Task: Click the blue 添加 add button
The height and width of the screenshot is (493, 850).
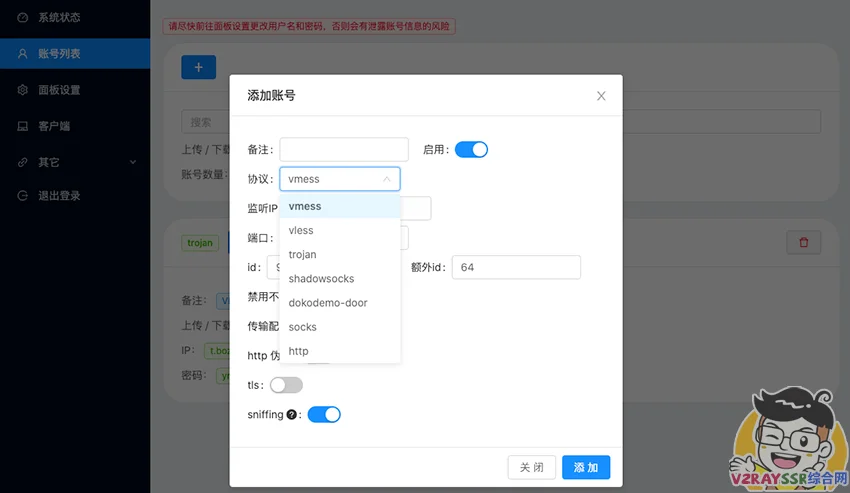Action: (x=586, y=468)
